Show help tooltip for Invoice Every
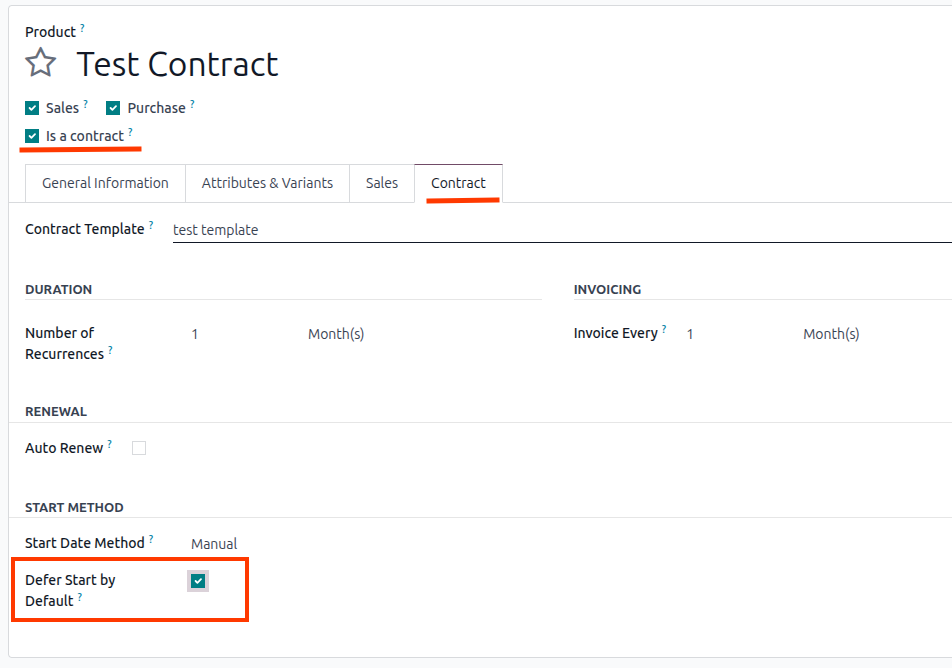 pyautogui.click(x=664, y=329)
